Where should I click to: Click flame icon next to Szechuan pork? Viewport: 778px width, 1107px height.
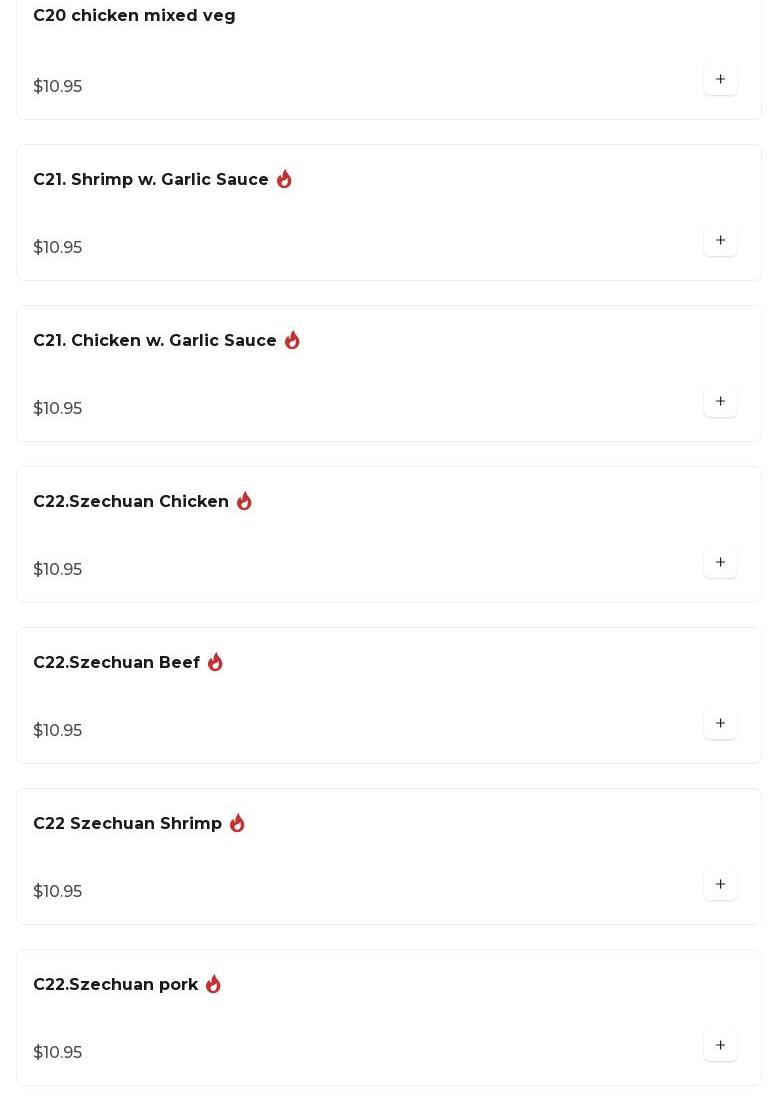pos(213,983)
